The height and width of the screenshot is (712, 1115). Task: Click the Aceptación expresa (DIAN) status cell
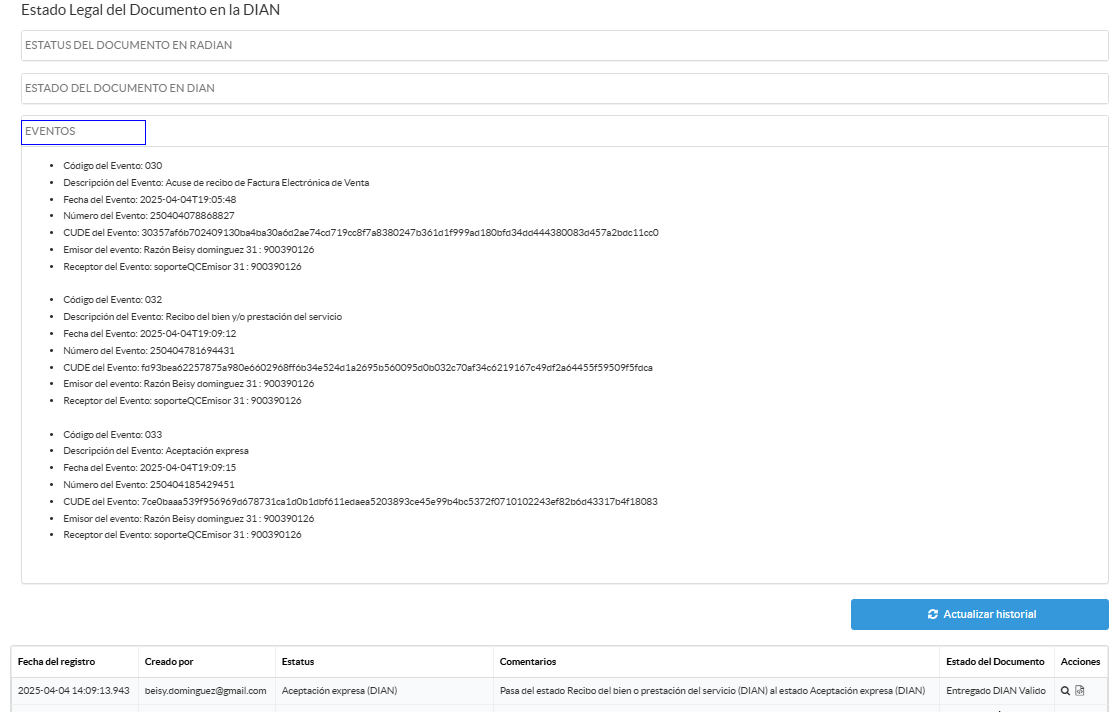pos(336,691)
